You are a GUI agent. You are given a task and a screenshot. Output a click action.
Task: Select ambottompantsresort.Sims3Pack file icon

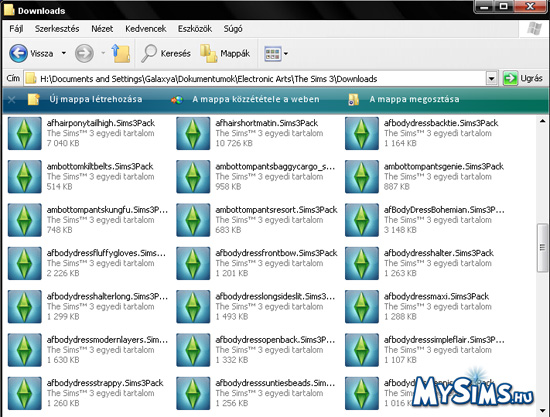193,220
